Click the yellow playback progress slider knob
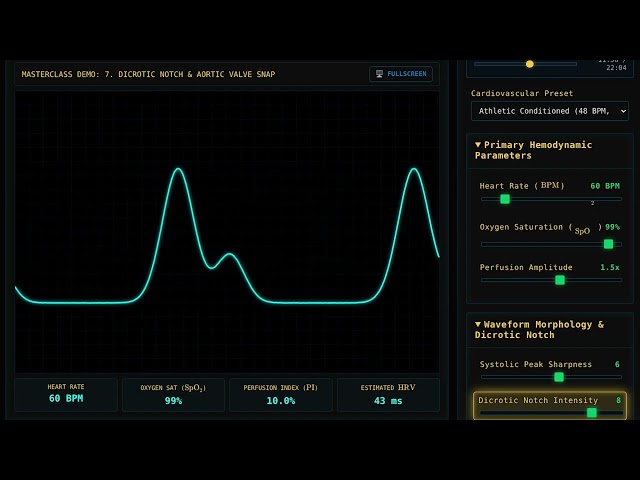 pos(529,64)
